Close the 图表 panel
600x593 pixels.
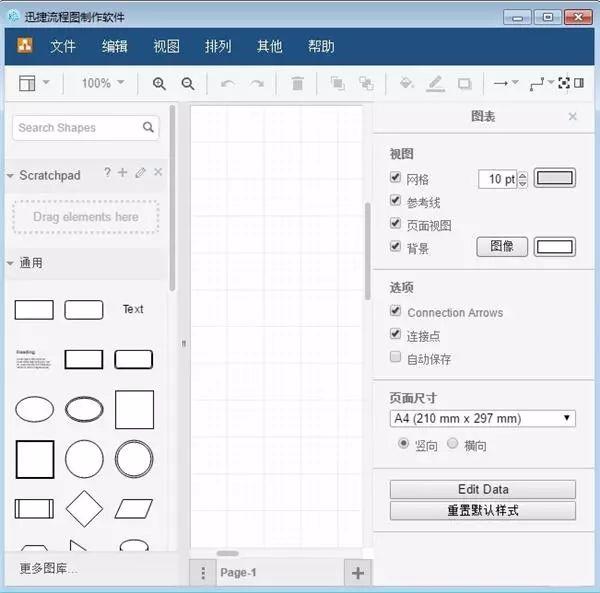pyautogui.click(x=572, y=116)
